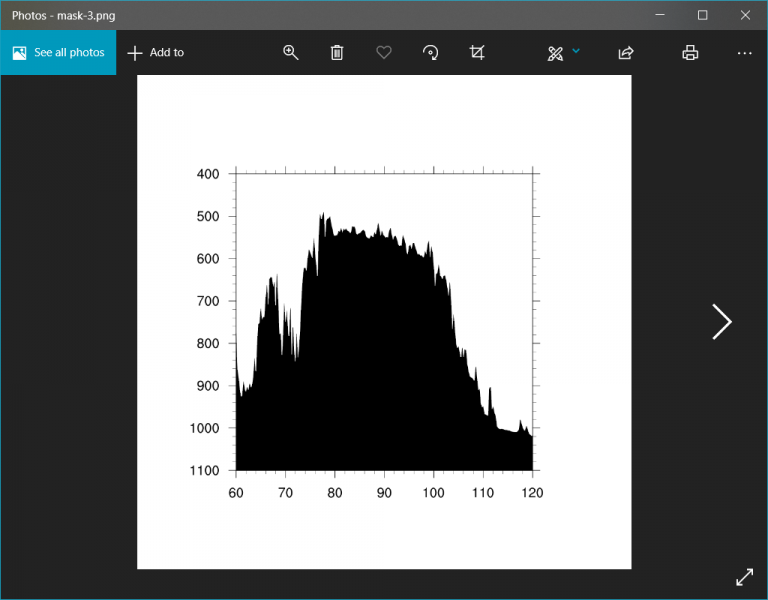Click the plus icon beside Add to
This screenshot has height=600, width=768.
click(135, 53)
